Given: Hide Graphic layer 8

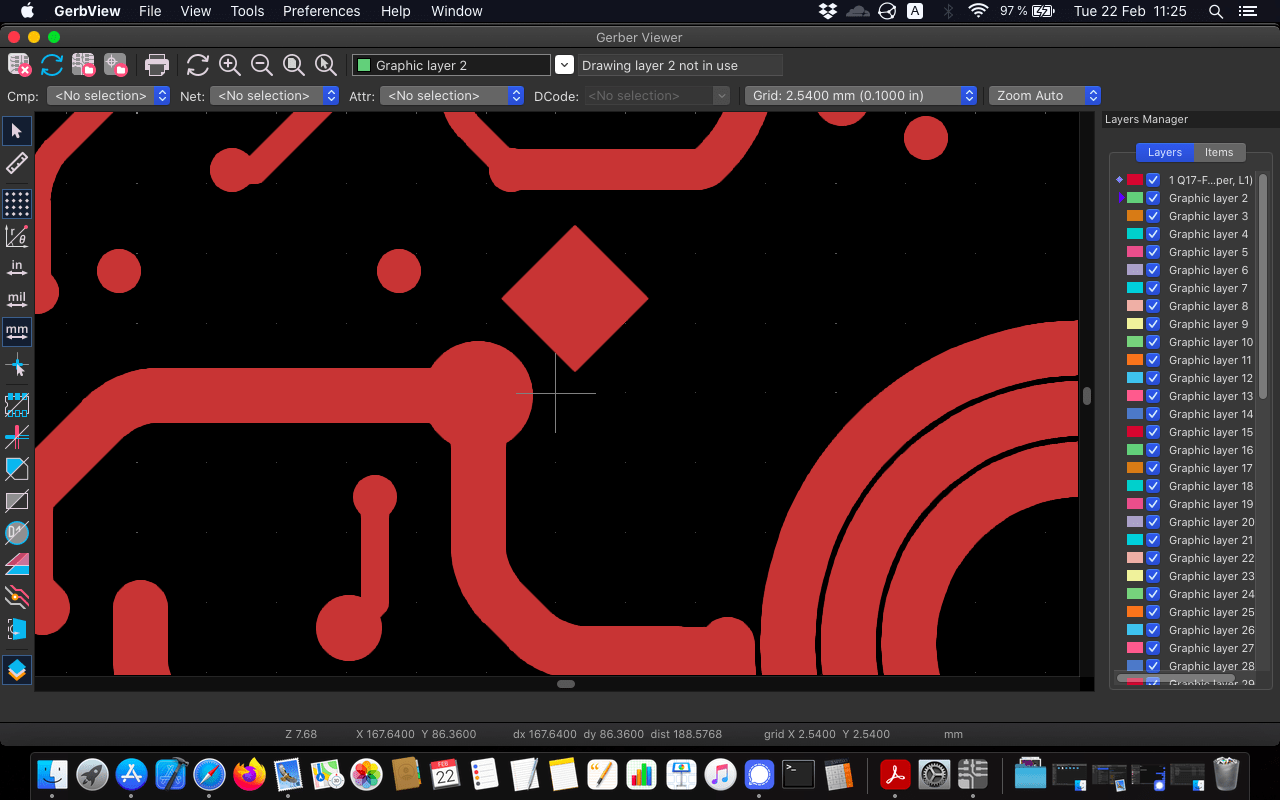Looking at the screenshot, I should click(x=1153, y=306).
